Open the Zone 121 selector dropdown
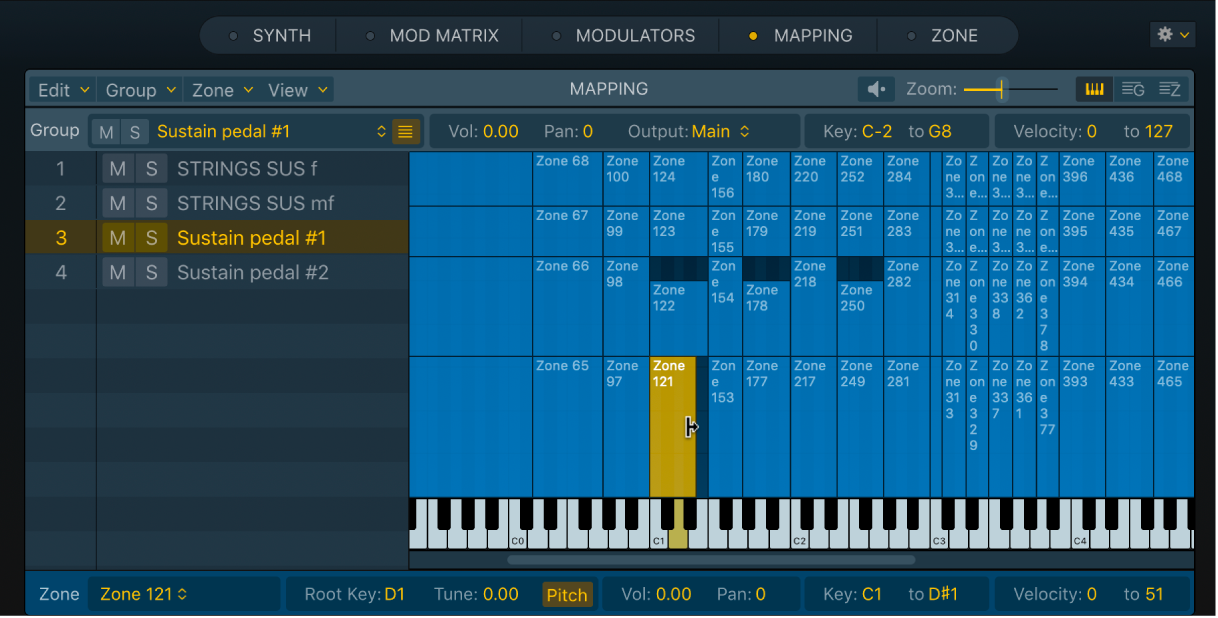Screen dimensions: 1218x618 [183, 593]
